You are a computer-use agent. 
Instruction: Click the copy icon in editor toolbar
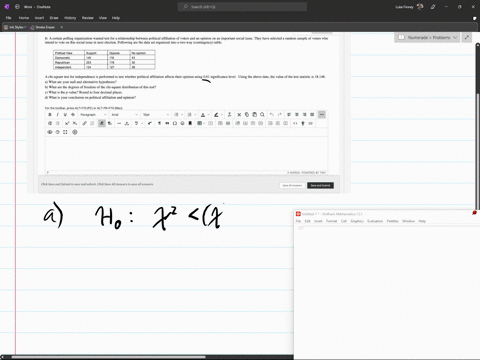coord(247,115)
